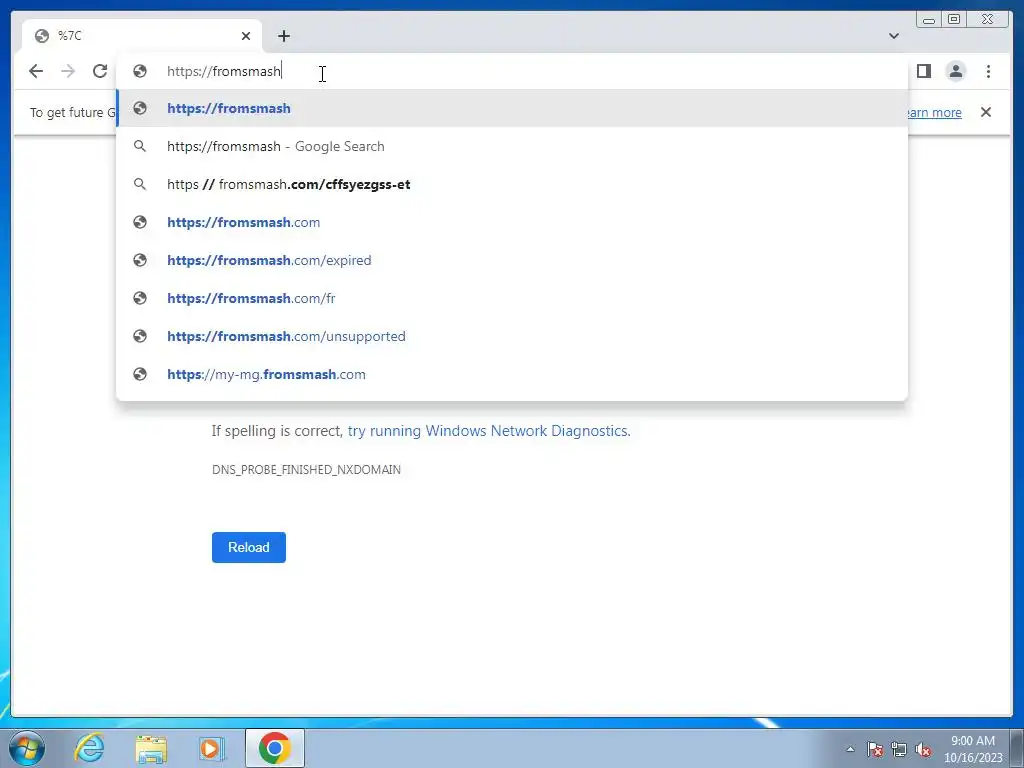Click the Chrome icon in the taskbar
The image size is (1024, 768).
tap(275, 748)
